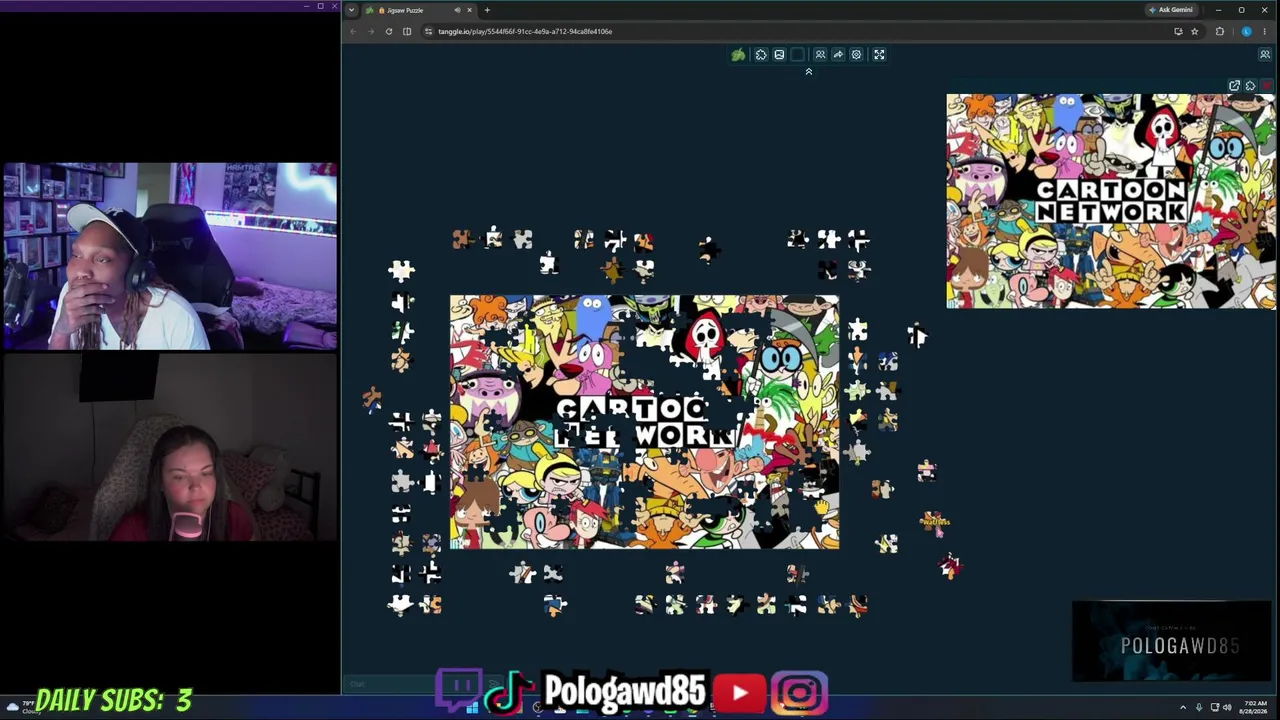Pop out the reference image window
The image size is (1280, 720).
(1234, 86)
